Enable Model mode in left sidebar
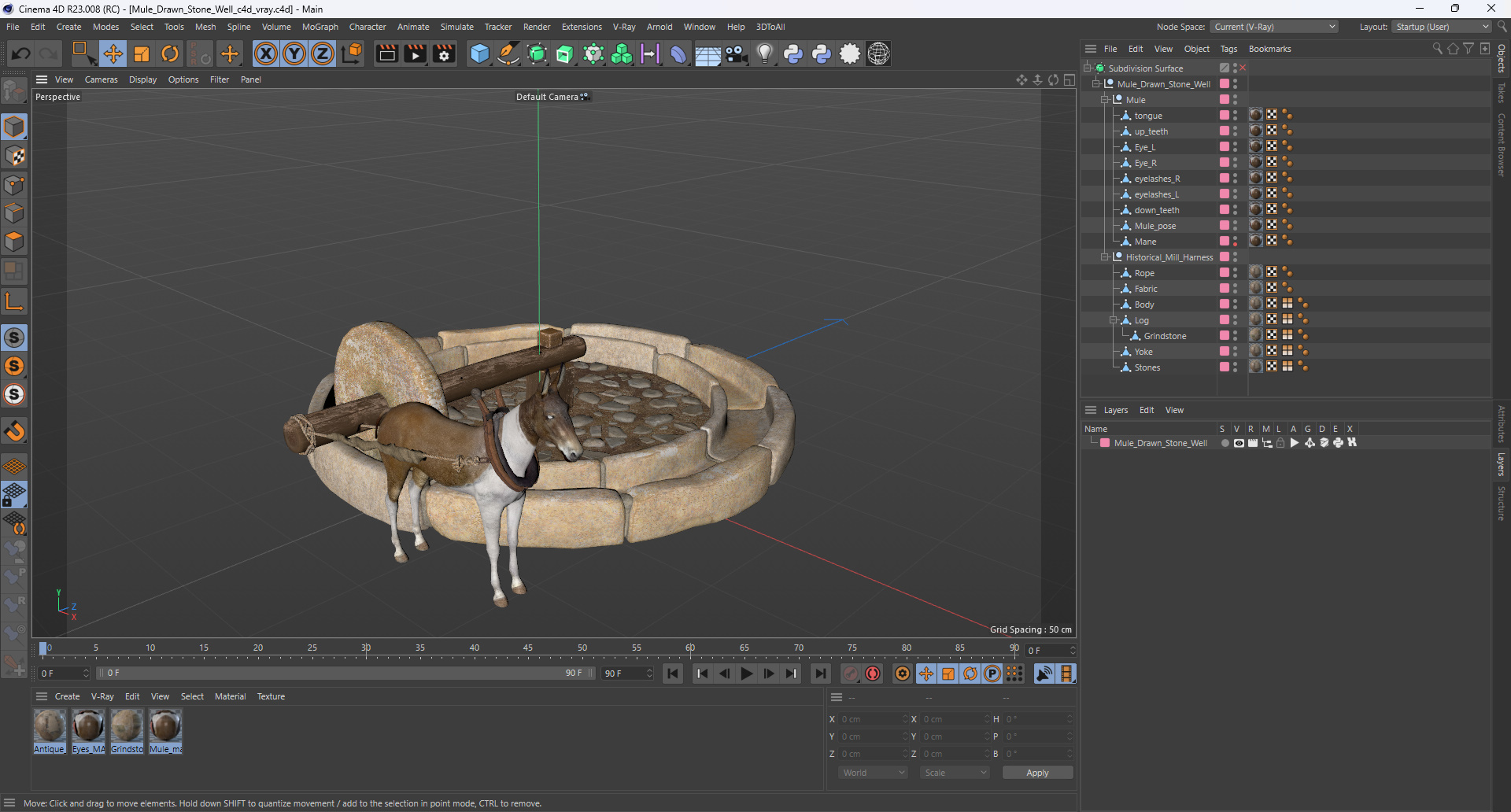 [x=14, y=127]
